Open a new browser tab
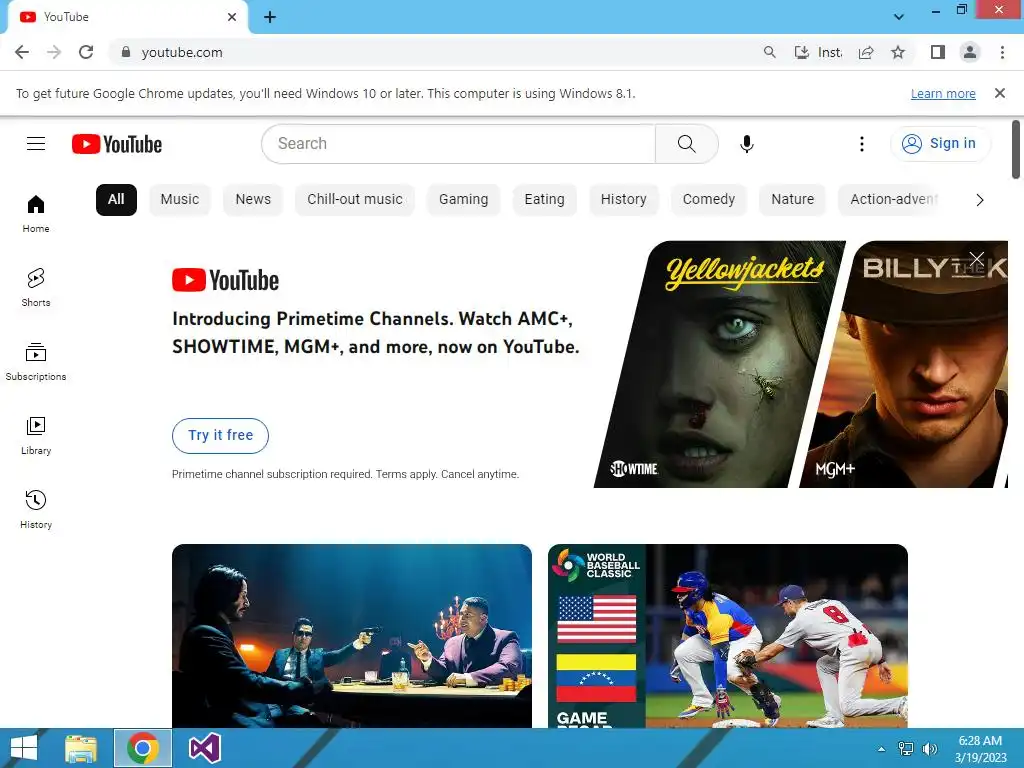 click(x=270, y=17)
